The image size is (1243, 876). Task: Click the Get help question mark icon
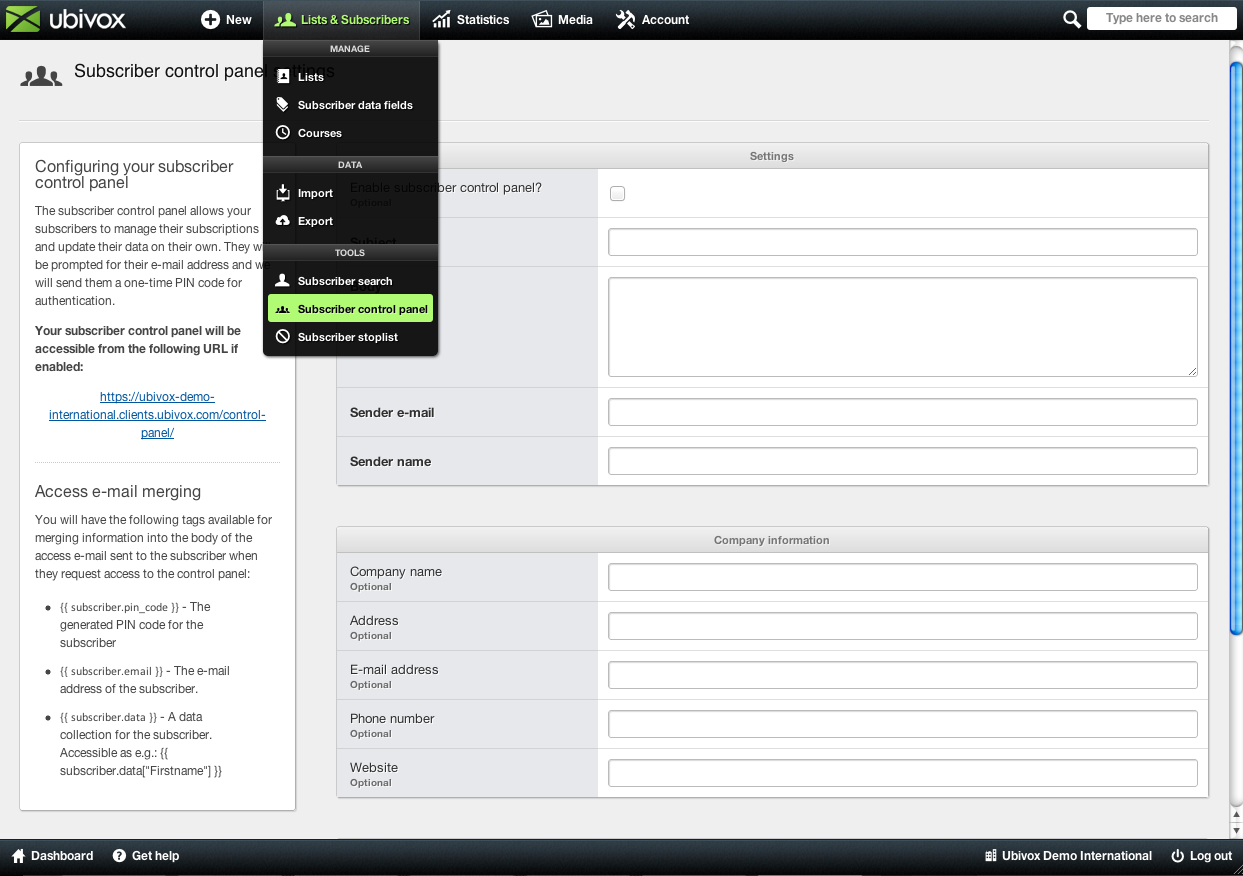(119, 856)
